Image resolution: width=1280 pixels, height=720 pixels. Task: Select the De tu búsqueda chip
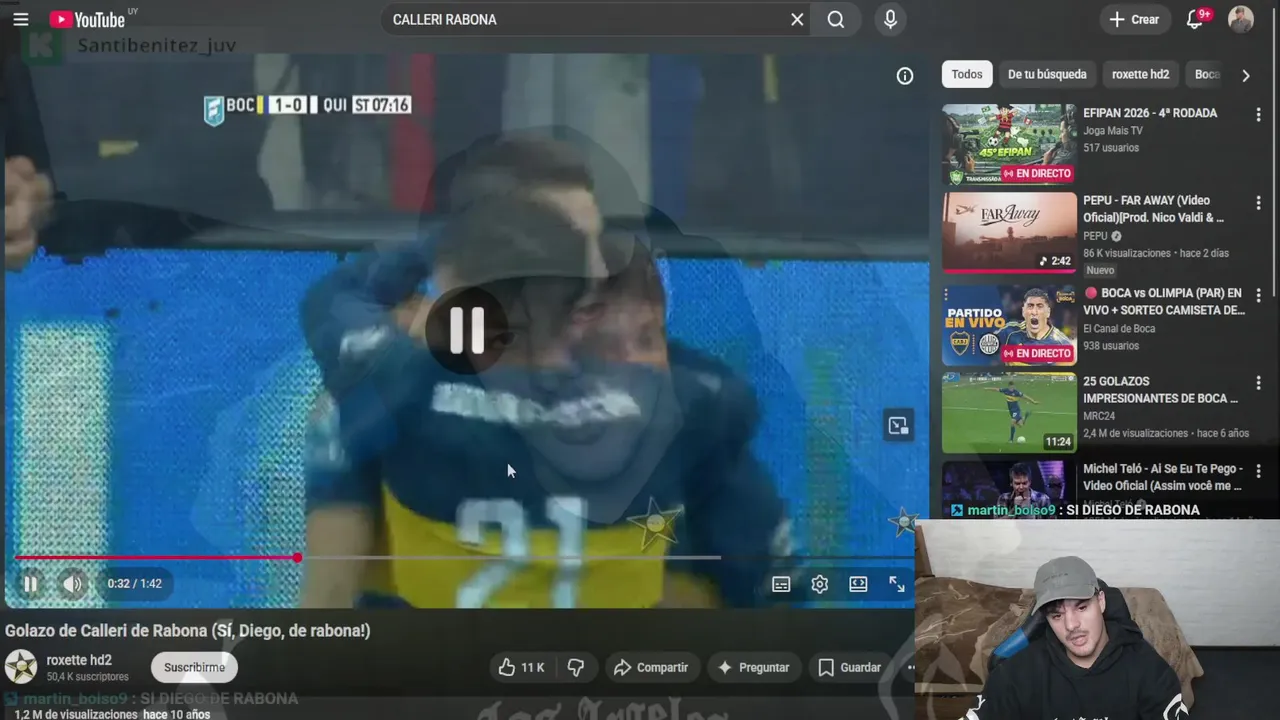pyautogui.click(x=1047, y=74)
